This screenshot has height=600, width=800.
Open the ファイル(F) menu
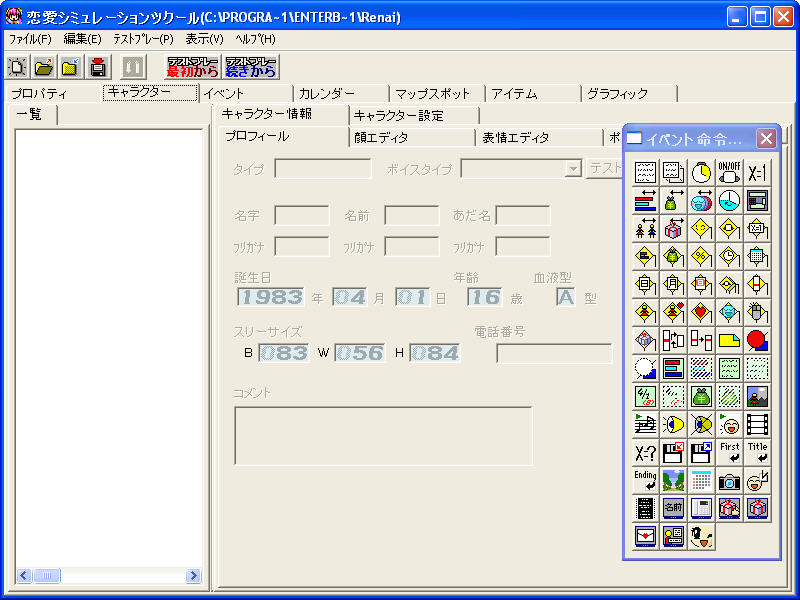pos(30,39)
